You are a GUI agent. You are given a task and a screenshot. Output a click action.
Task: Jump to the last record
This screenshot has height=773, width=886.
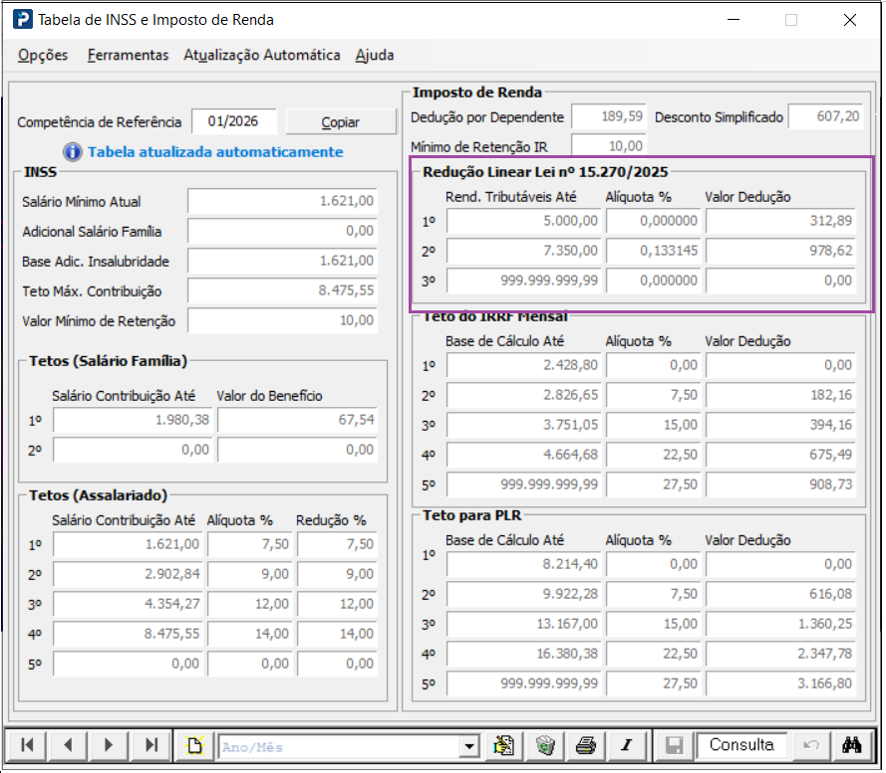pyautogui.click(x=151, y=745)
